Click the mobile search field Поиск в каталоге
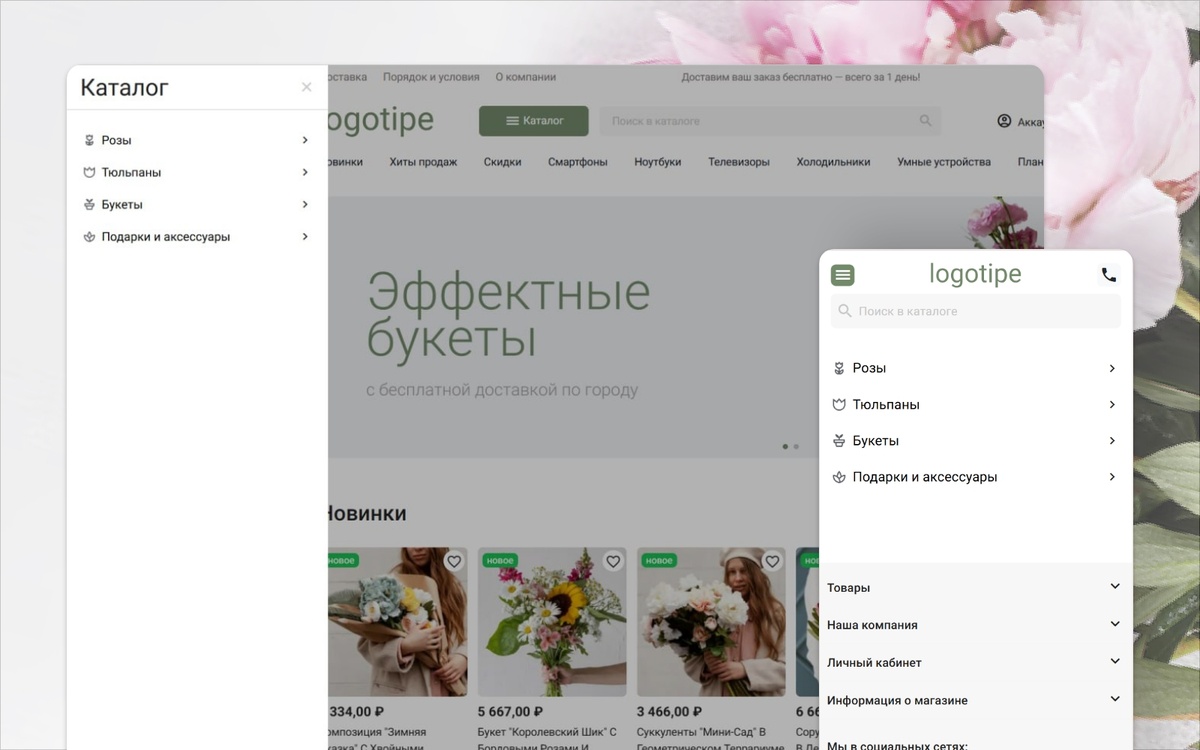 [976, 311]
